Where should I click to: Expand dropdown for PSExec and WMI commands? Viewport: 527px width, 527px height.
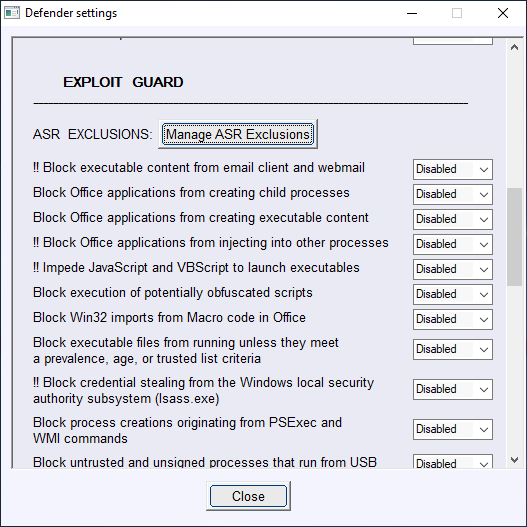(453, 429)
